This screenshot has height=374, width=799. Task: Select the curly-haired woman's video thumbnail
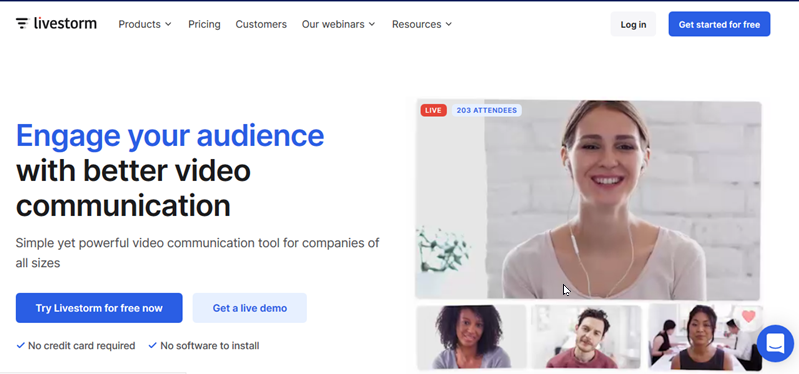[x=471, y=336]
